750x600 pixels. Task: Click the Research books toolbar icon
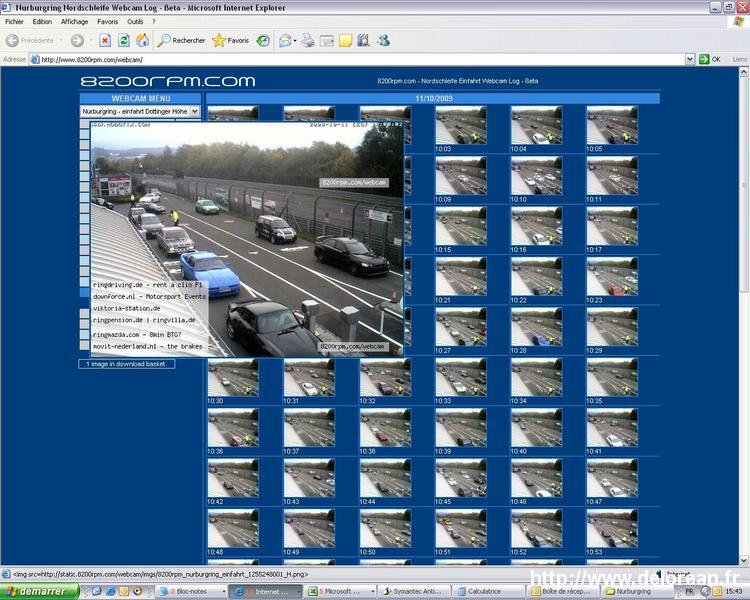pos(364,41)
